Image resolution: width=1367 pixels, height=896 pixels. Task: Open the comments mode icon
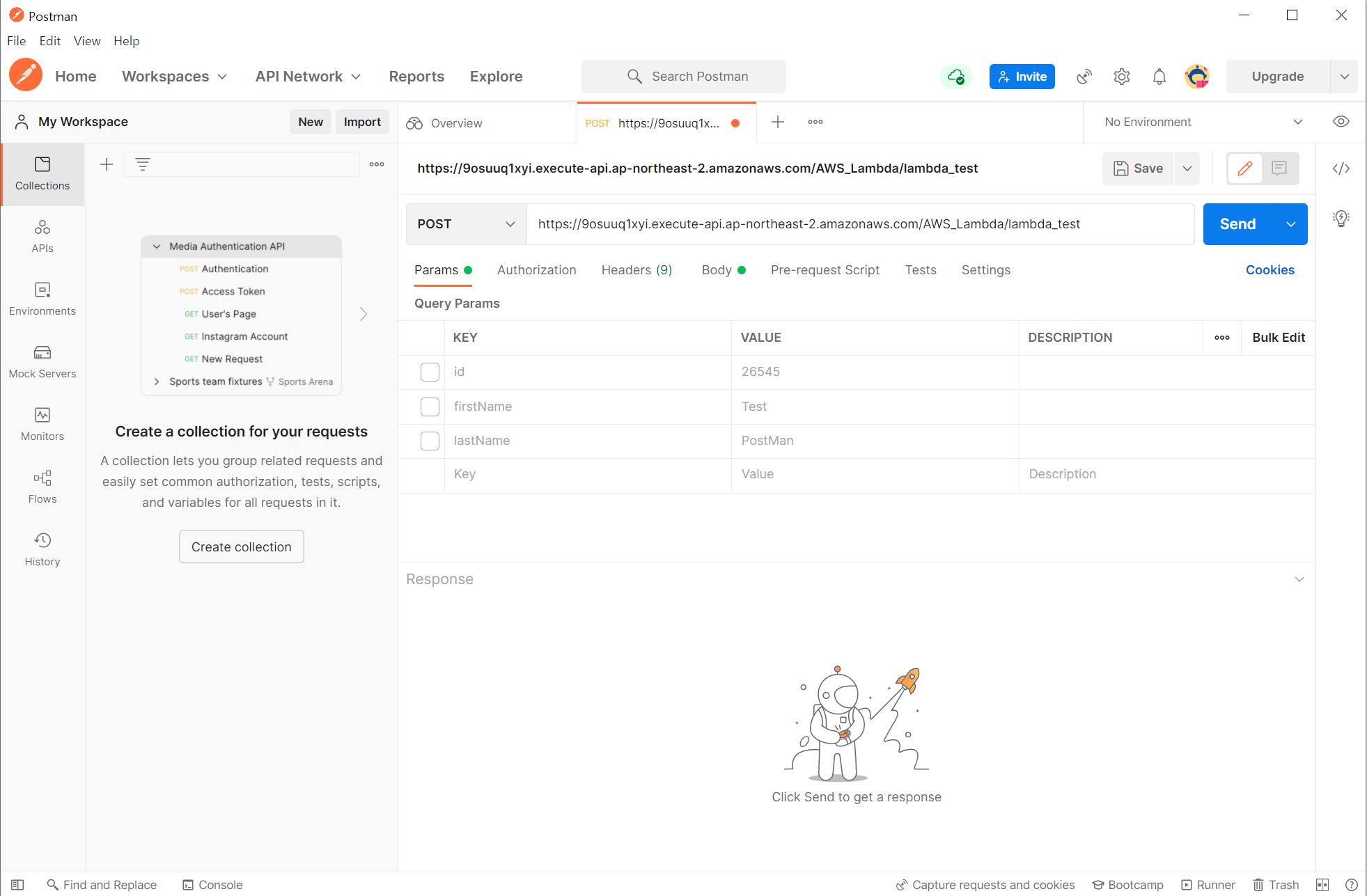(x=1279, y=168)
